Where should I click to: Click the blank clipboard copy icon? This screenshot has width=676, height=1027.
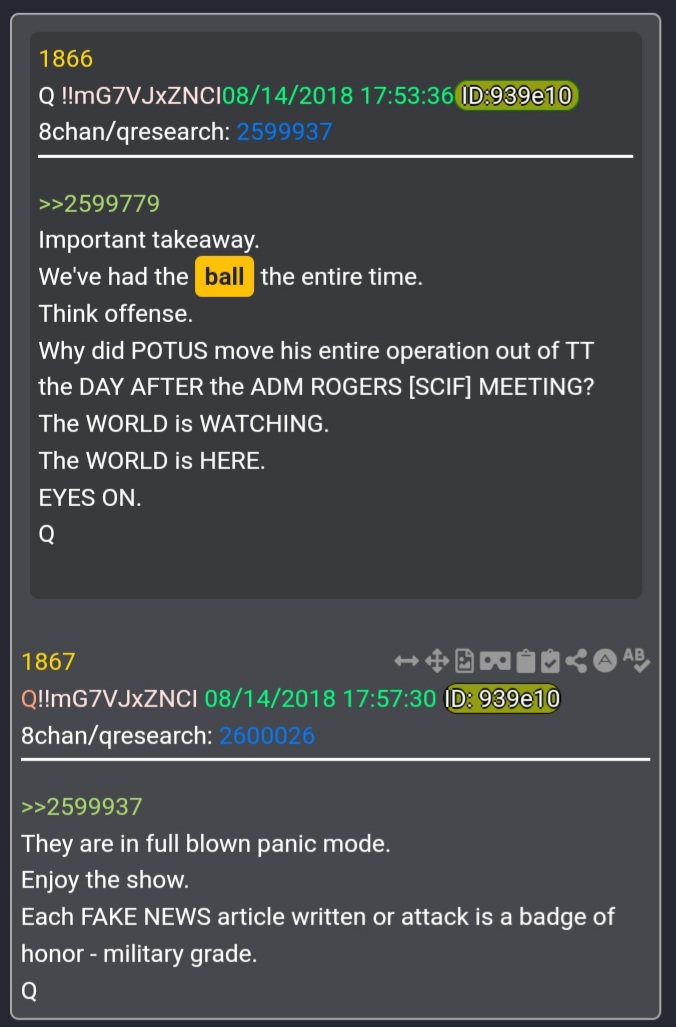coord(525,661)
